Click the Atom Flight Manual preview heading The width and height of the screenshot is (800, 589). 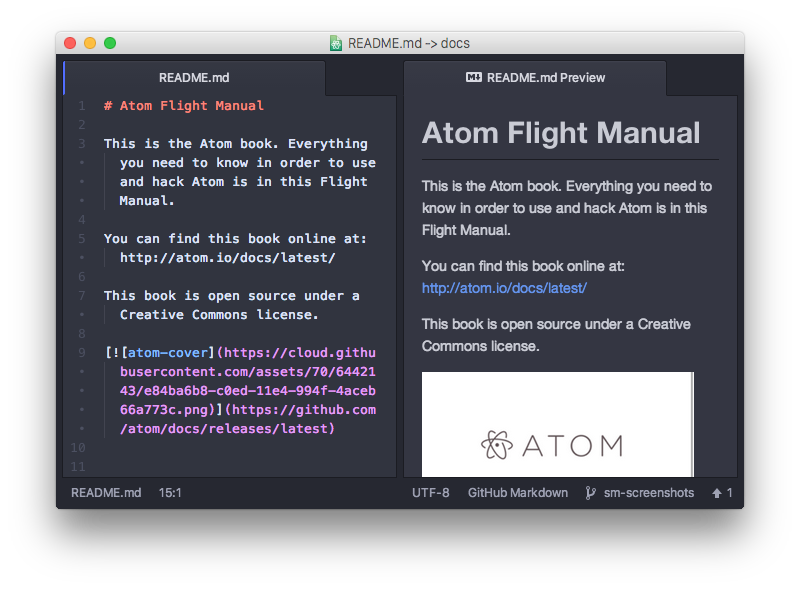pyautogui.click(x=561, y=133)
